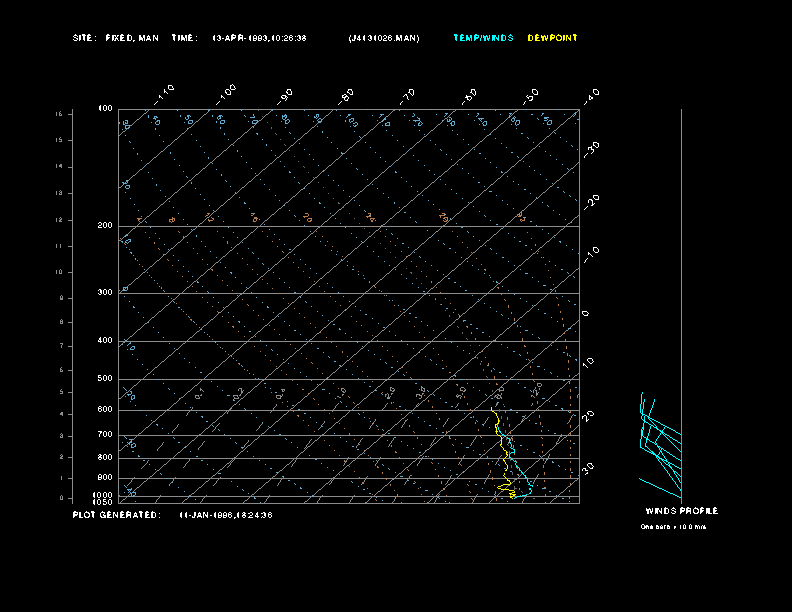Click the PLOT GENERATED label
Image resolution: width=792 pixels, height=612 pixels.
pos(116,515)
